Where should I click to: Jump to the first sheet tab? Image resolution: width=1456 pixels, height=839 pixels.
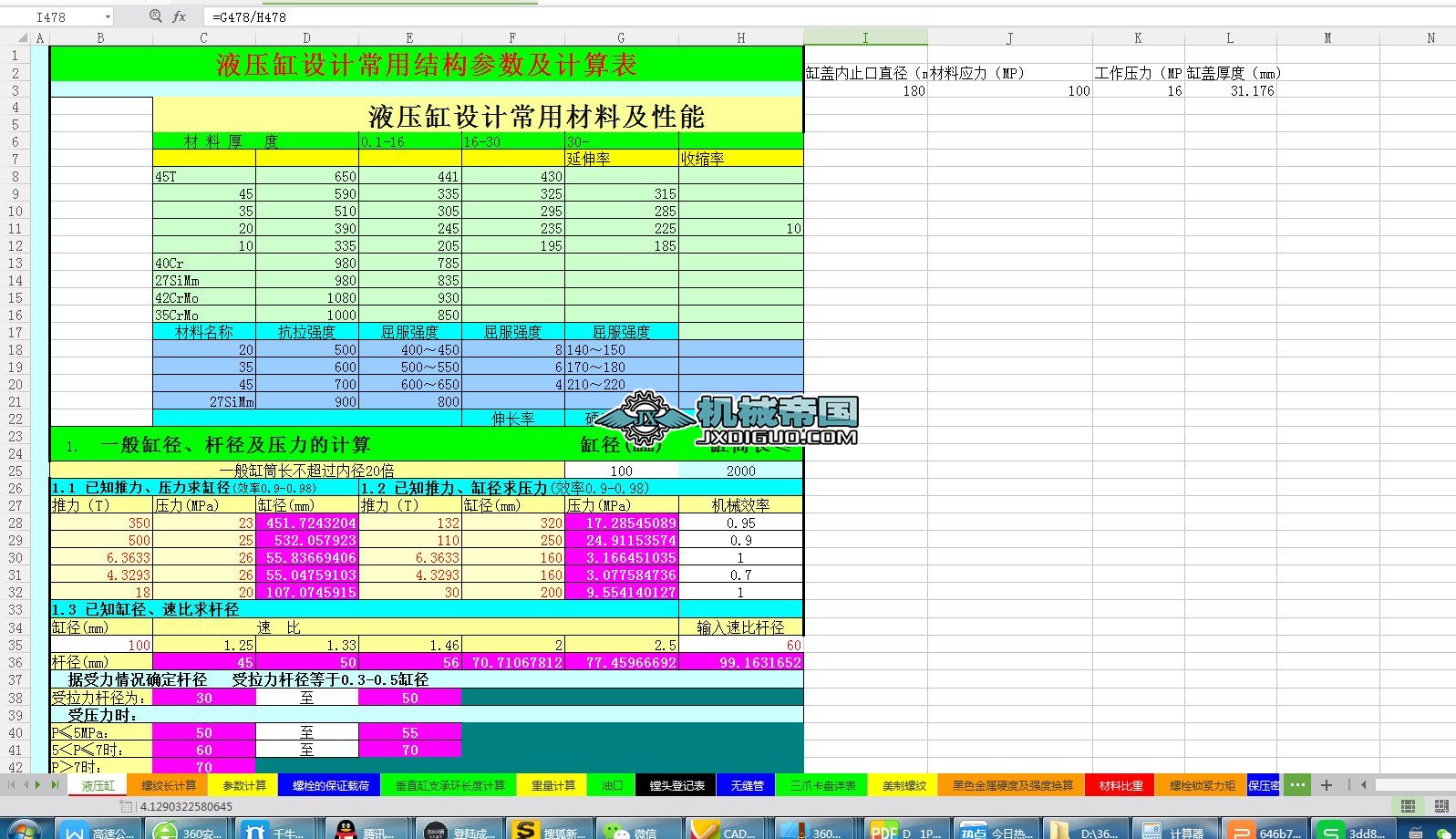coord(12,784)
